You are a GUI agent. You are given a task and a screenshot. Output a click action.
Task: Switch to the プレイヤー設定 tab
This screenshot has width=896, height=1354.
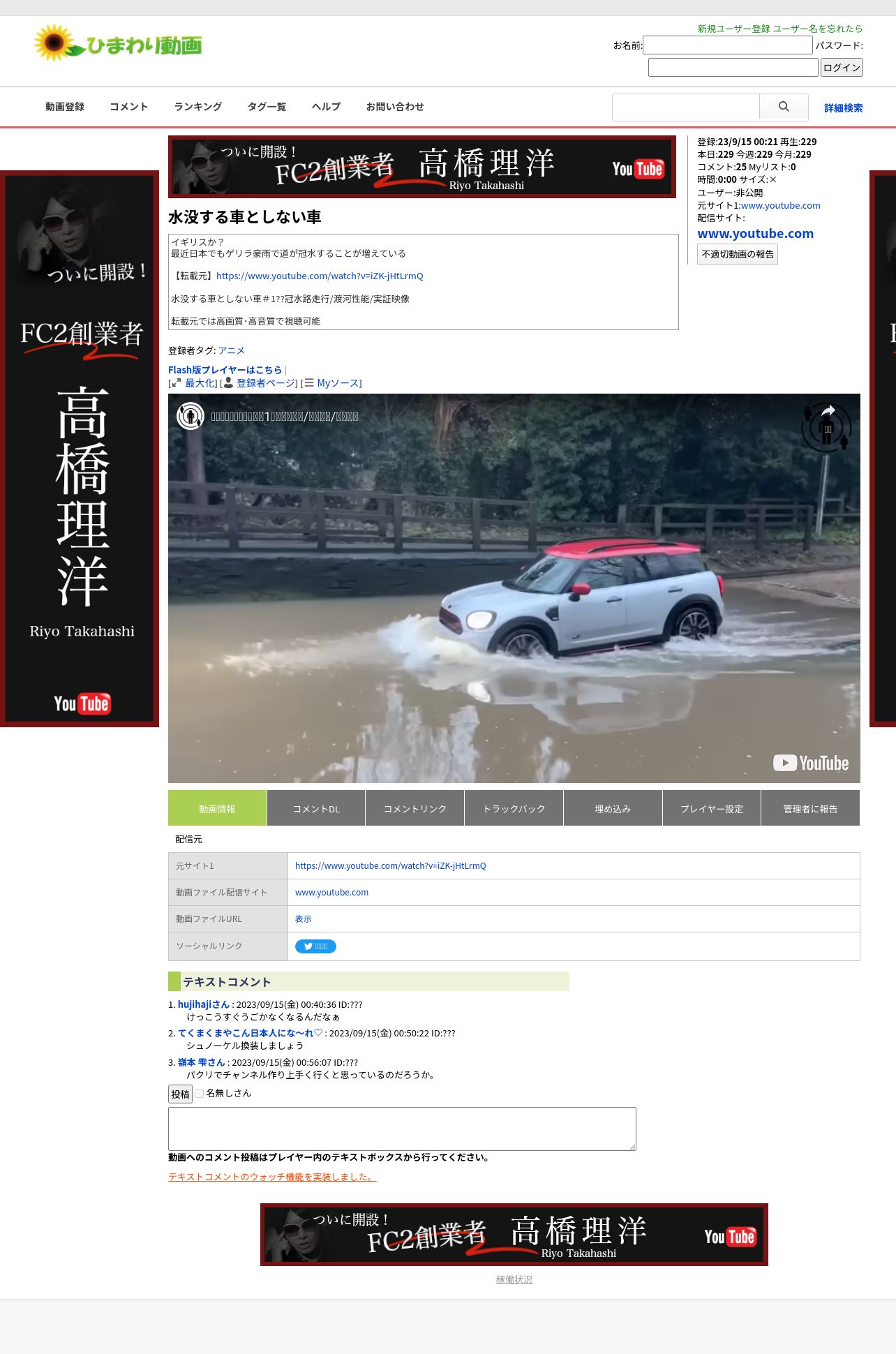tap(712, 808)
